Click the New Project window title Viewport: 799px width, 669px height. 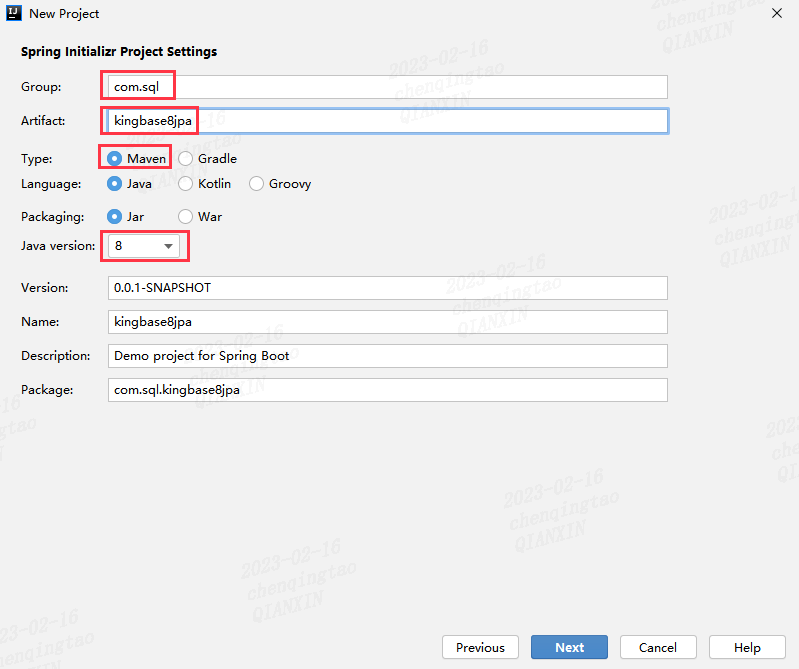click(x=64, y=14)
